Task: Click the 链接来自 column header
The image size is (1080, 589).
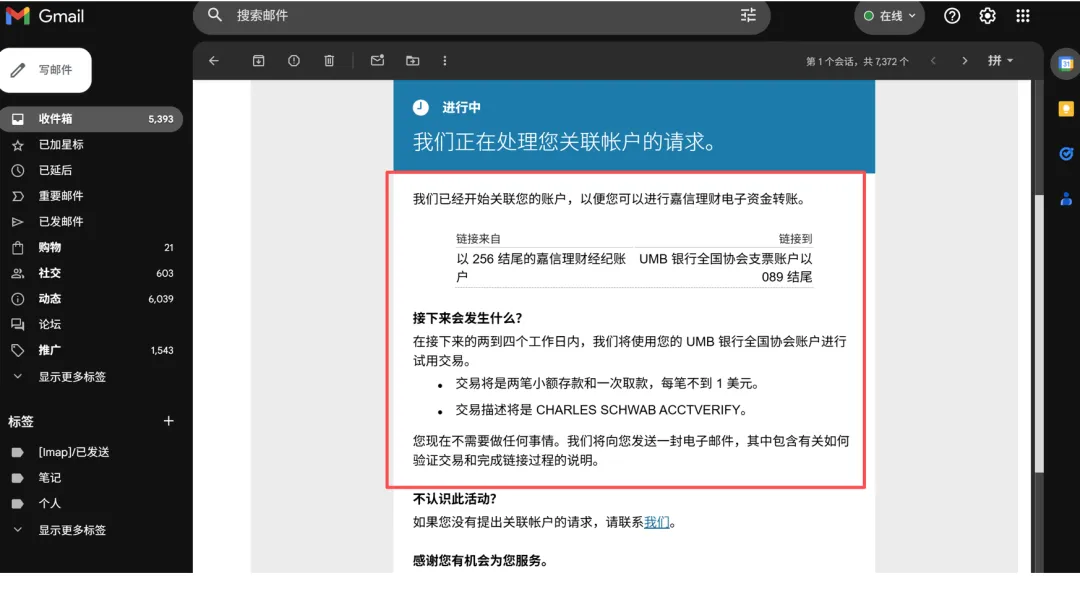Action: [x=478, y=239]
